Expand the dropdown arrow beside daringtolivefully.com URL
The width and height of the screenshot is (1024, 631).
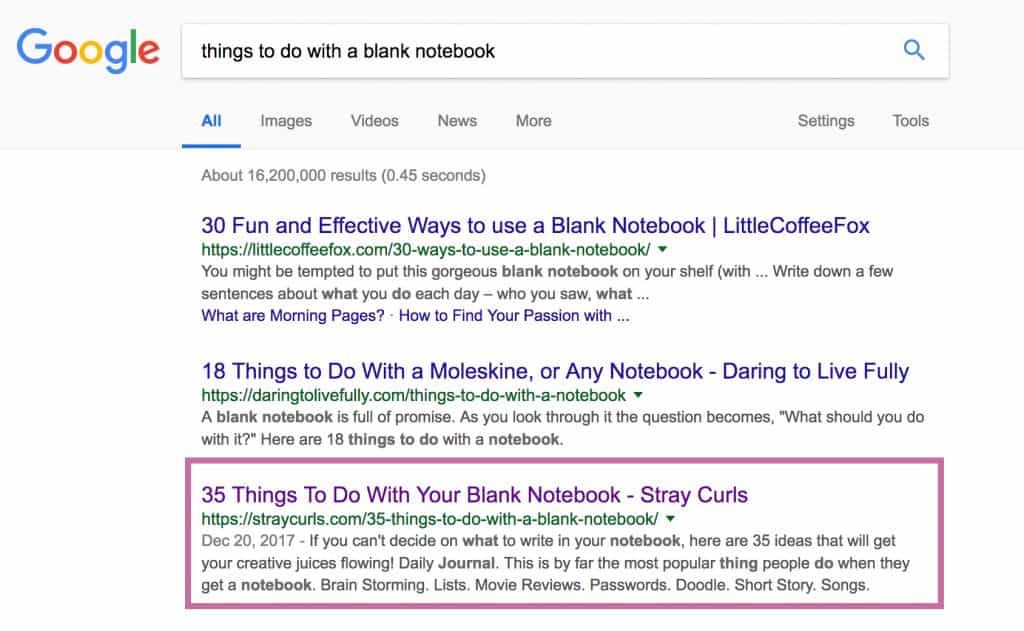tap(638, 395)
